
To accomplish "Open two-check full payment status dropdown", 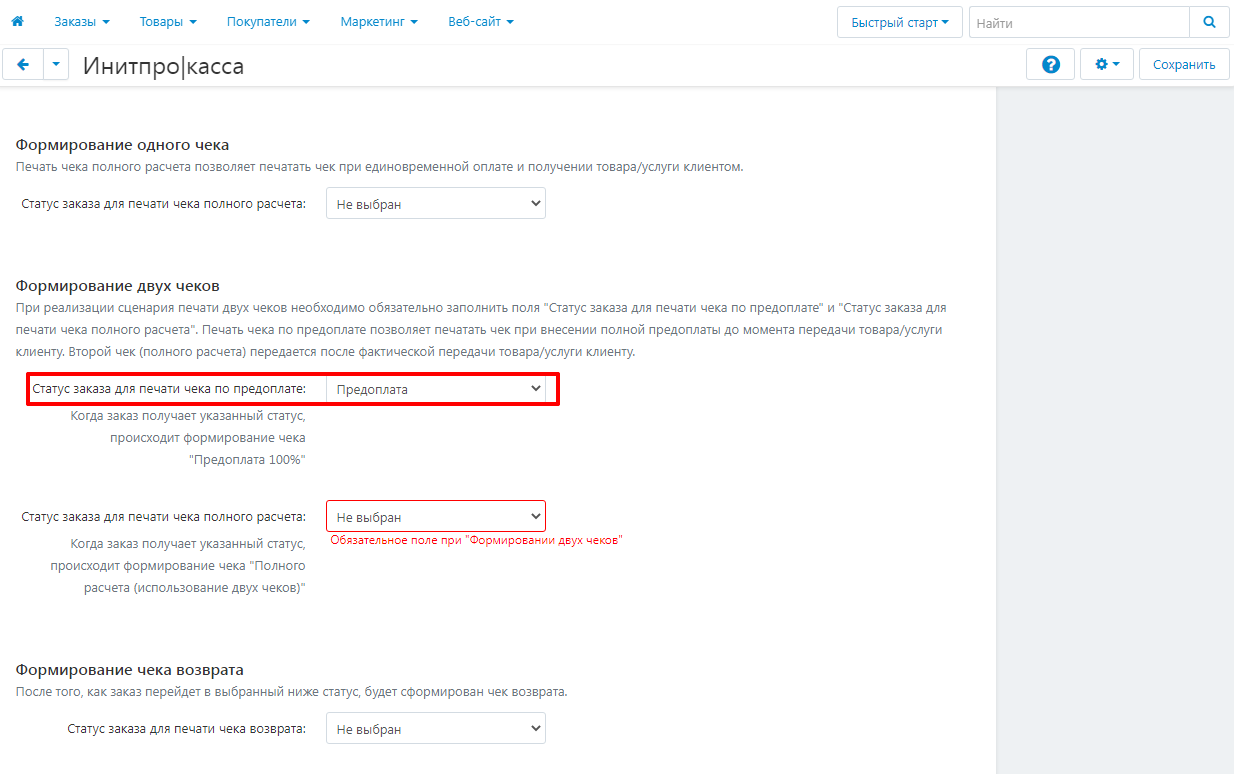I will (436, 517).
